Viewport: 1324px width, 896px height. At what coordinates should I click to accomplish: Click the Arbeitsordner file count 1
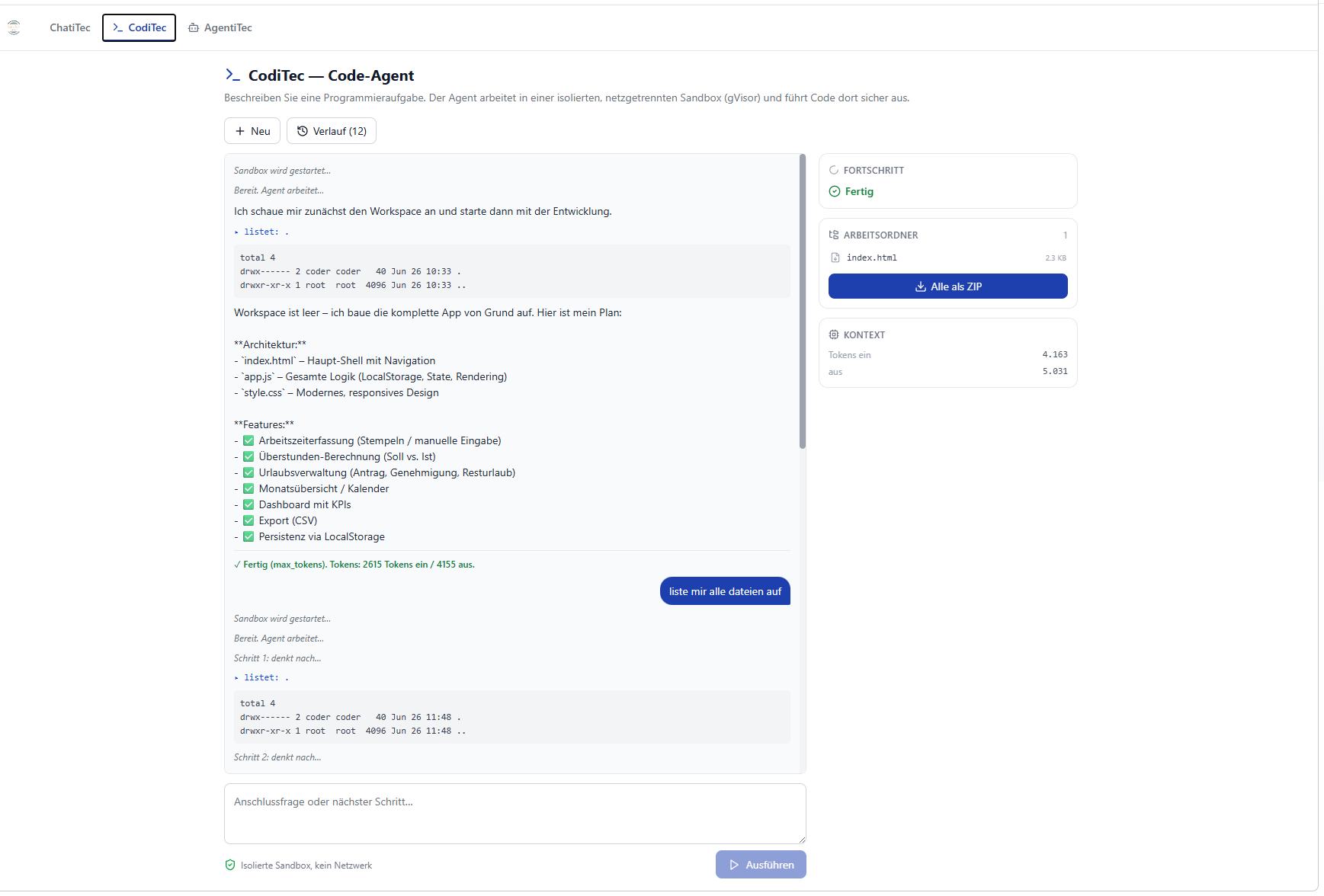coord(1065,235)
